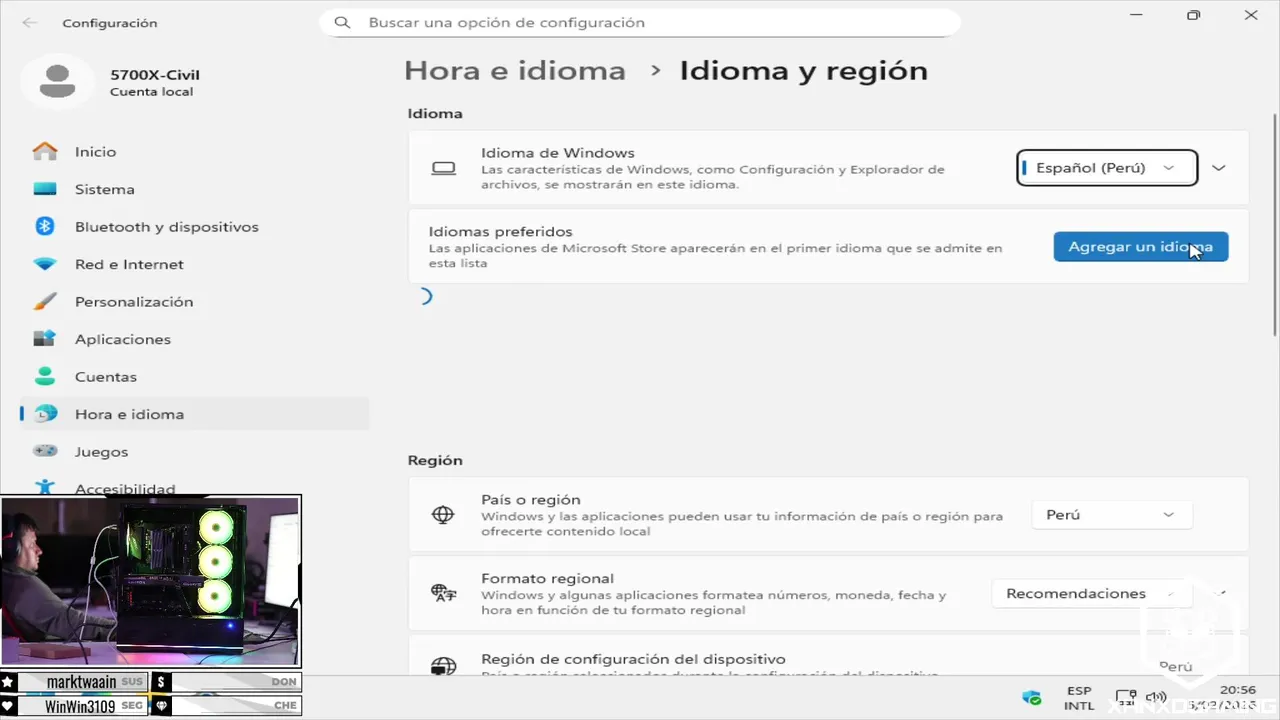Click the Idioma section heading
This screenshot has width=1280, height=720.
coord(435,114)
